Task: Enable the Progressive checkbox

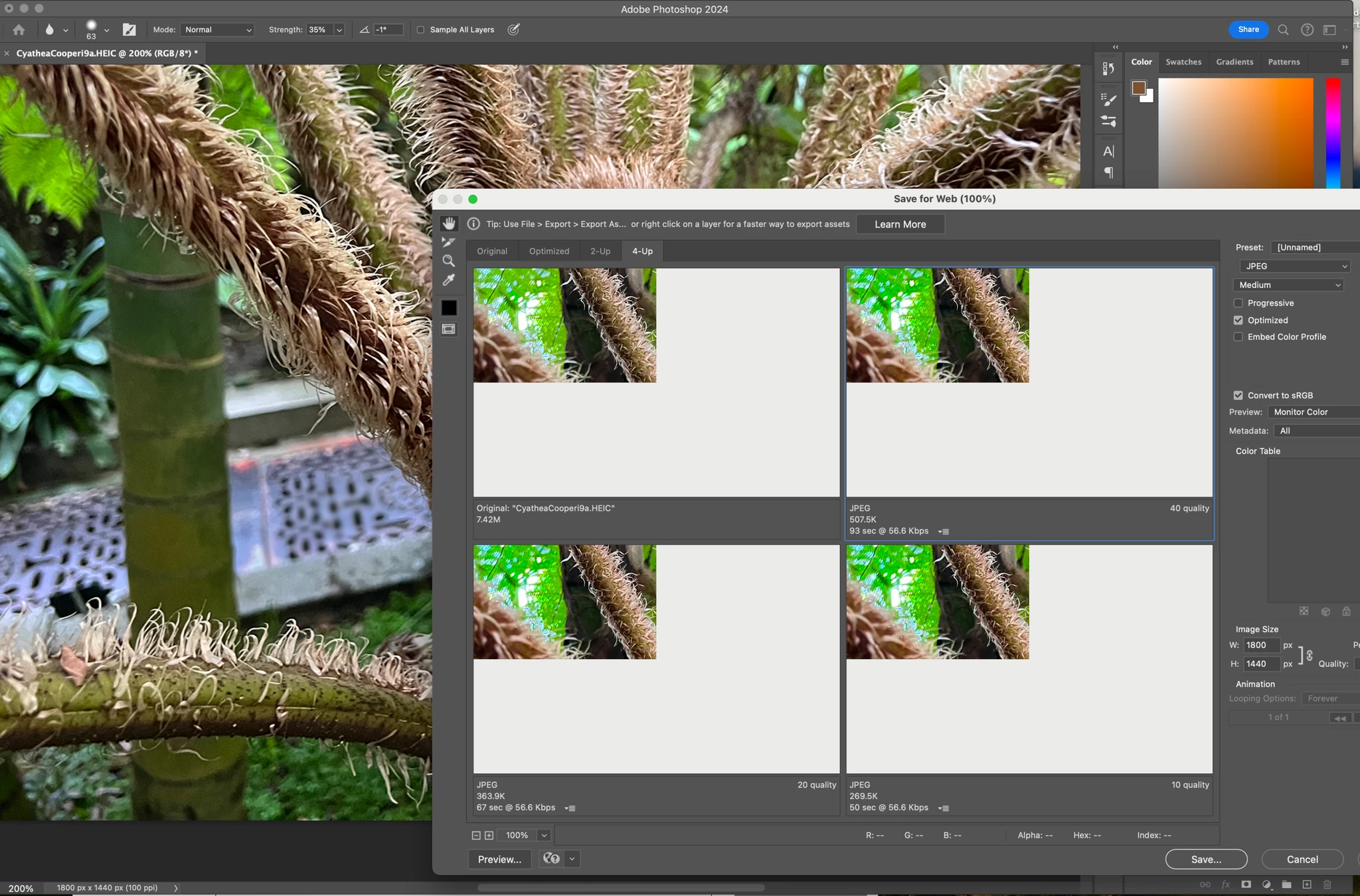Action: [1238, 303]
